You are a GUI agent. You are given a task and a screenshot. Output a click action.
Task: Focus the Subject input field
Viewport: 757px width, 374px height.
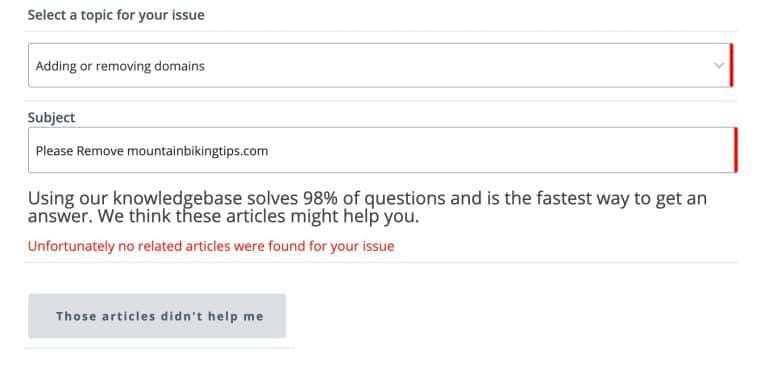382,150
